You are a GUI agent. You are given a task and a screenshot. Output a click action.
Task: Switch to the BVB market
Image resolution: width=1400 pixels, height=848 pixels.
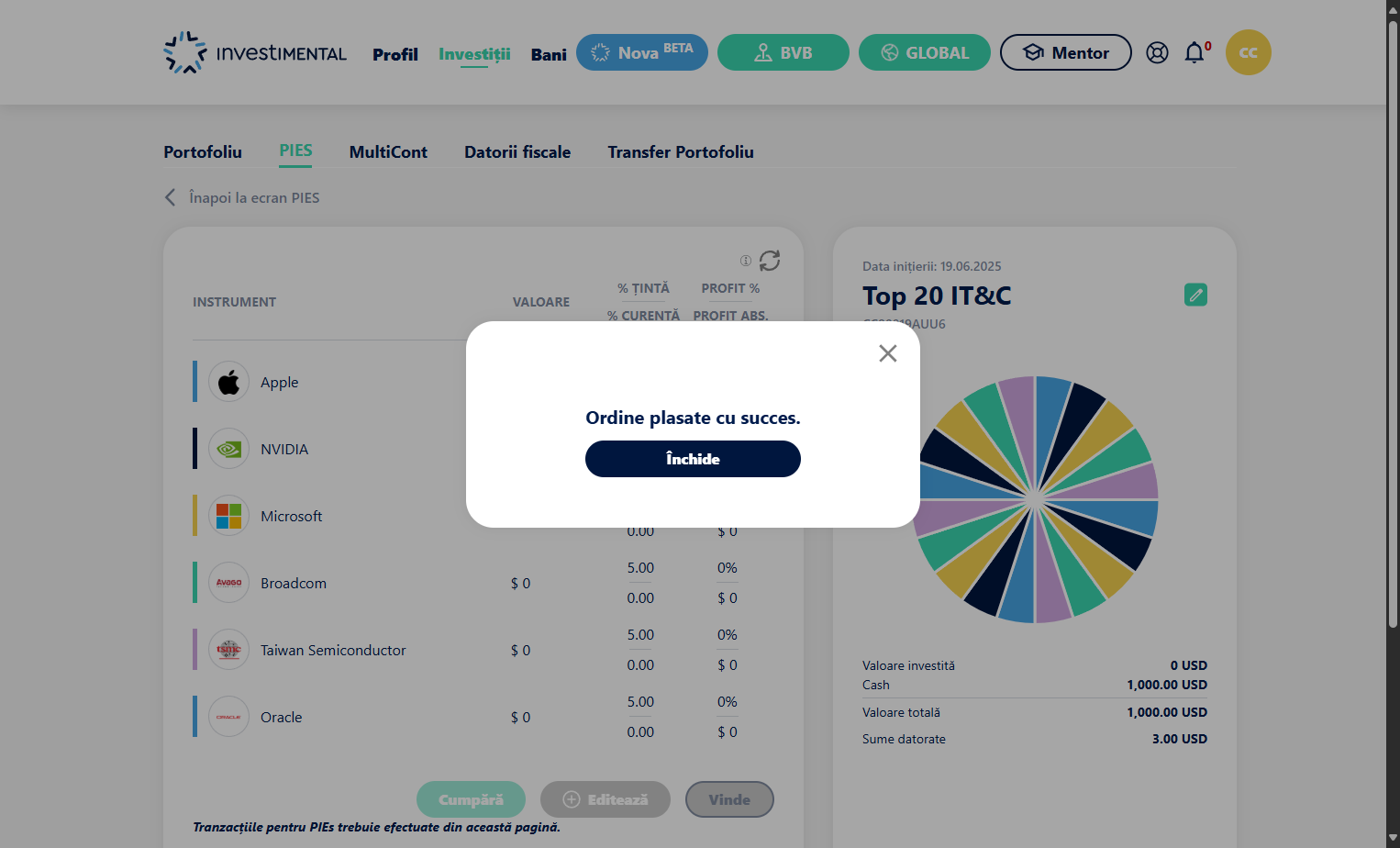tap(783, 52)
